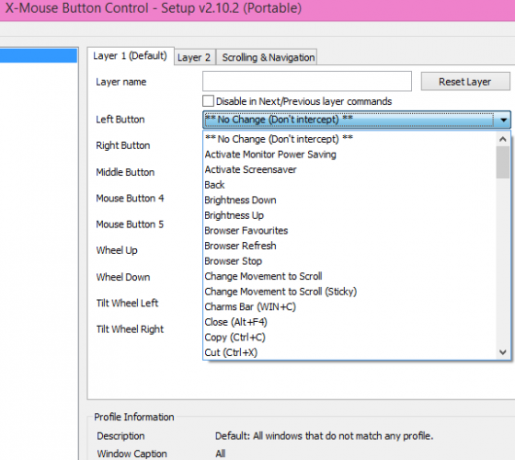Image resolution: width=515 pixels, height=460 pixels.
Task: Click the Layer name text field
Action: pos(307,81)
